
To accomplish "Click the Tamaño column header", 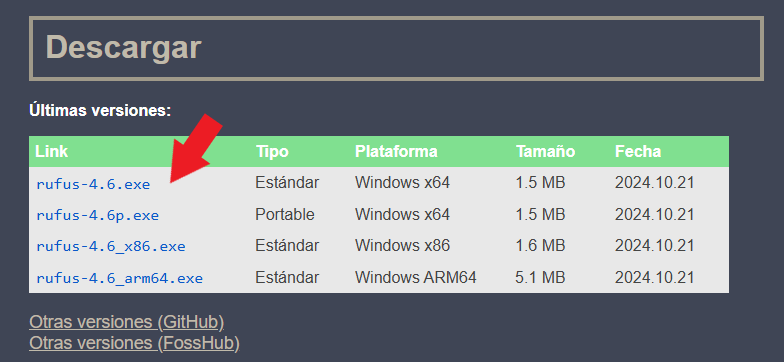I will click(545, 152).
